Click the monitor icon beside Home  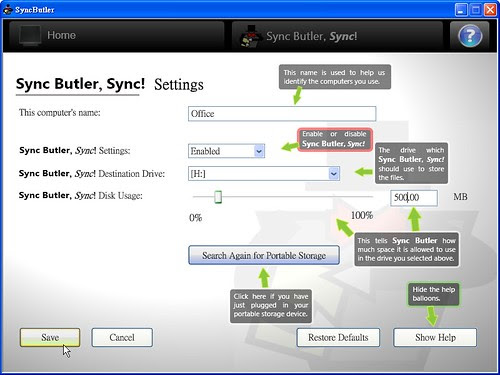coord(30,35)
